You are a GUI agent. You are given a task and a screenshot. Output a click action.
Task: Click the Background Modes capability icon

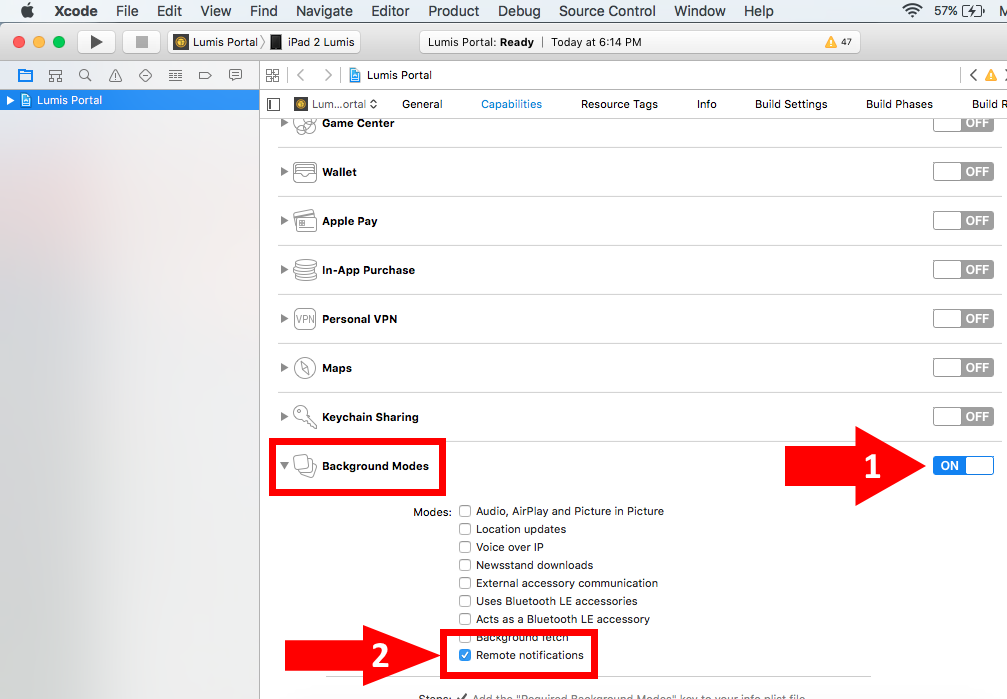tap(305, 466)
